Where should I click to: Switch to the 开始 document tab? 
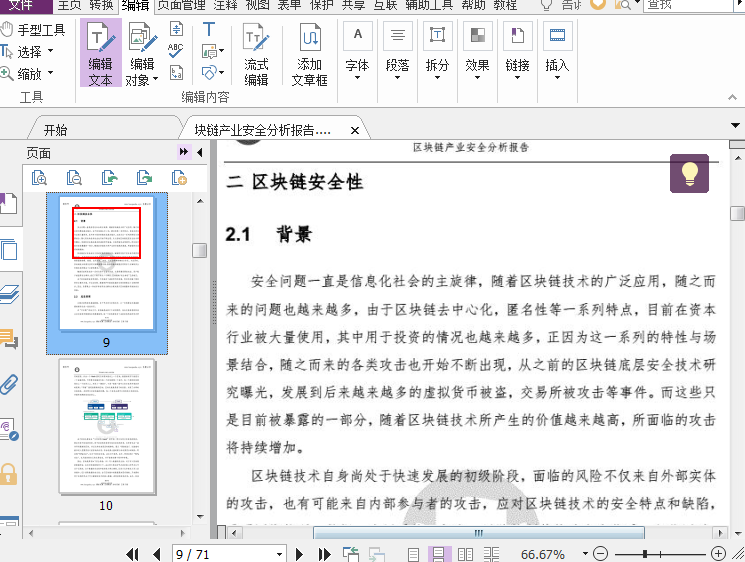coord(56,130)
